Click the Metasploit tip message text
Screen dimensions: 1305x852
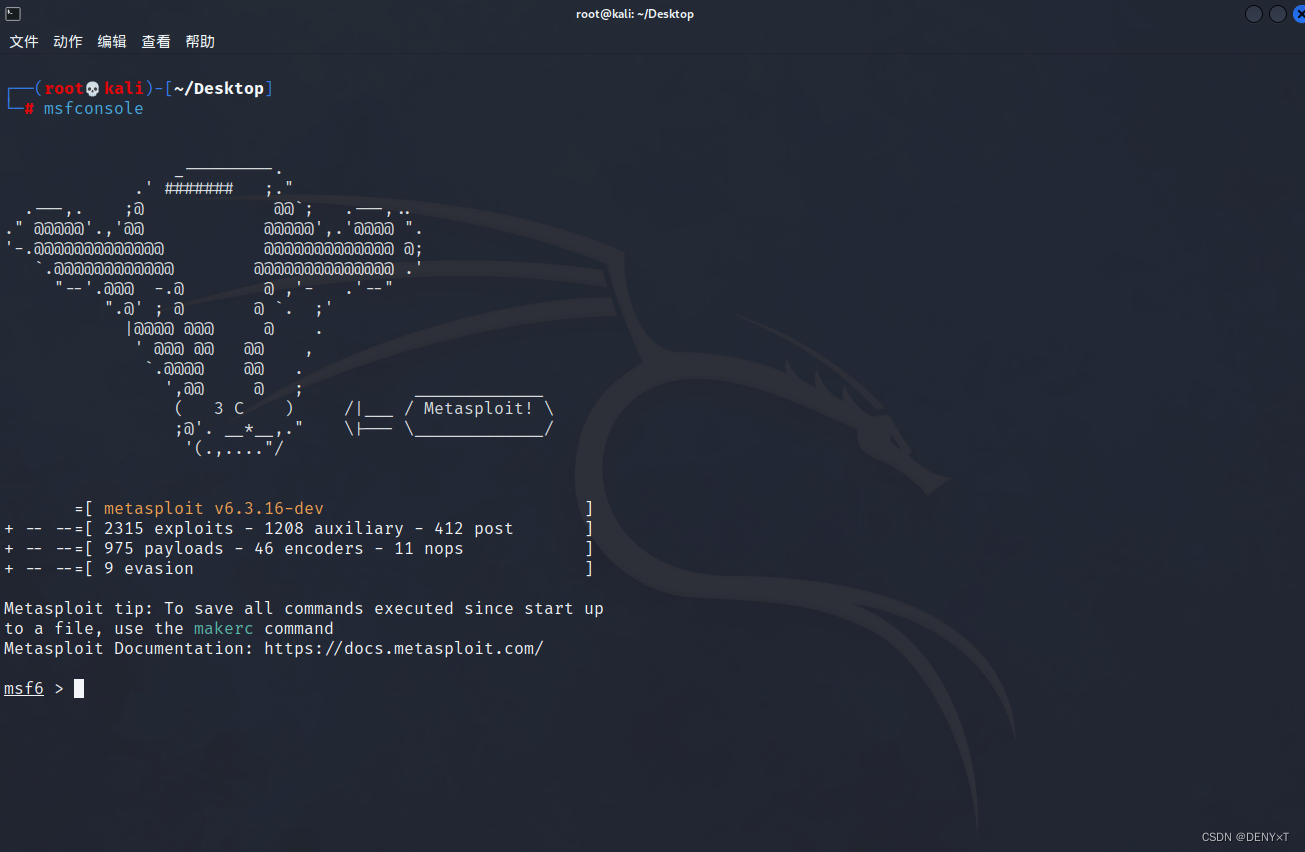[300, 608]
